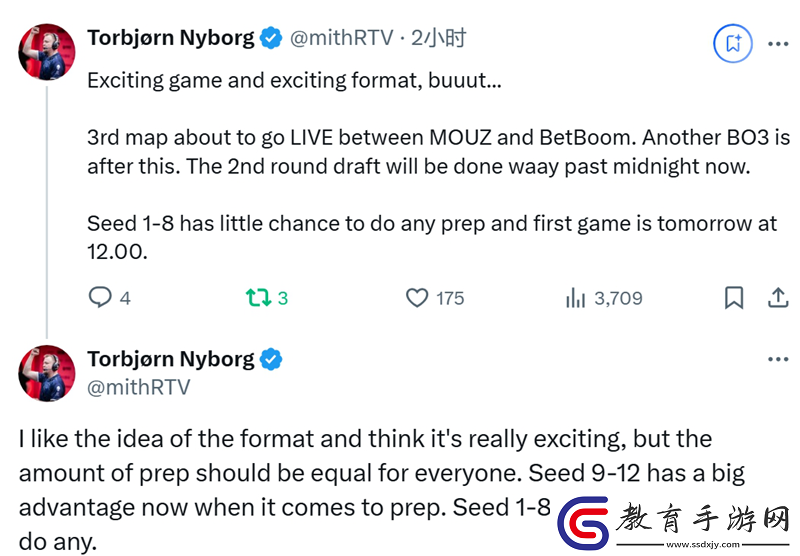Retweet the post with 3 reposts

(258, 297)
